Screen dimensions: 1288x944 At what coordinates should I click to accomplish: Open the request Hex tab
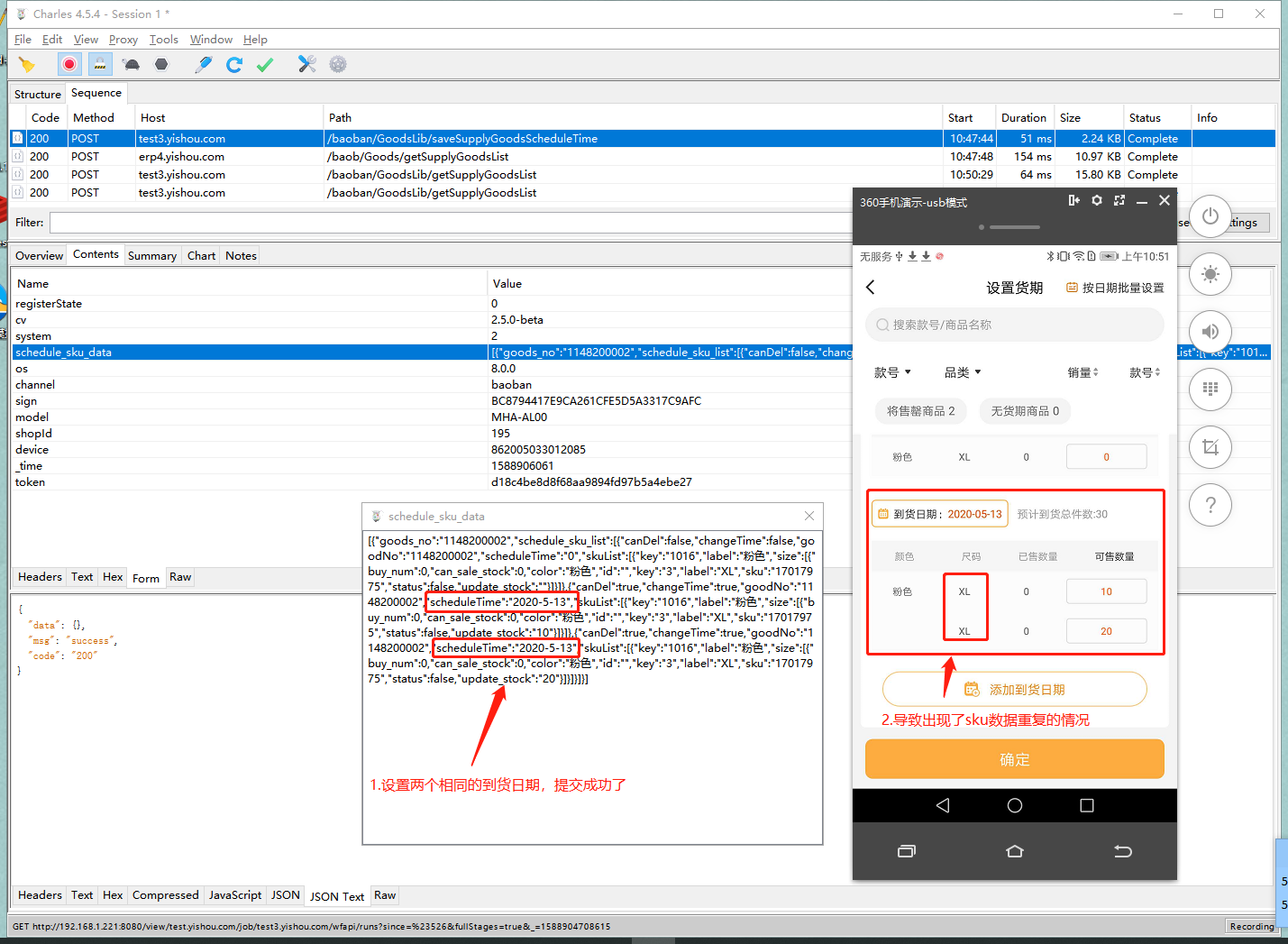pyautogui.click(x=113, y=577)
